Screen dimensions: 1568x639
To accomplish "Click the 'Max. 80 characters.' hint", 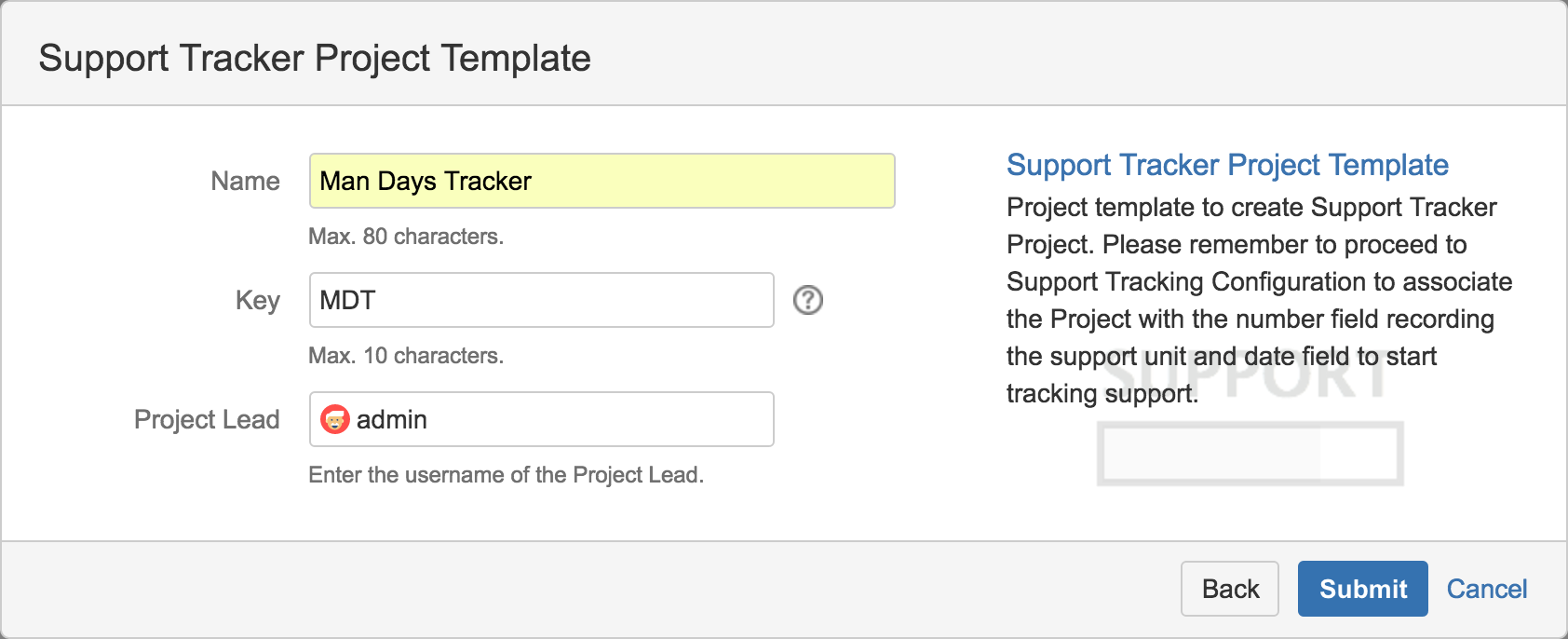I will point(406,237).
